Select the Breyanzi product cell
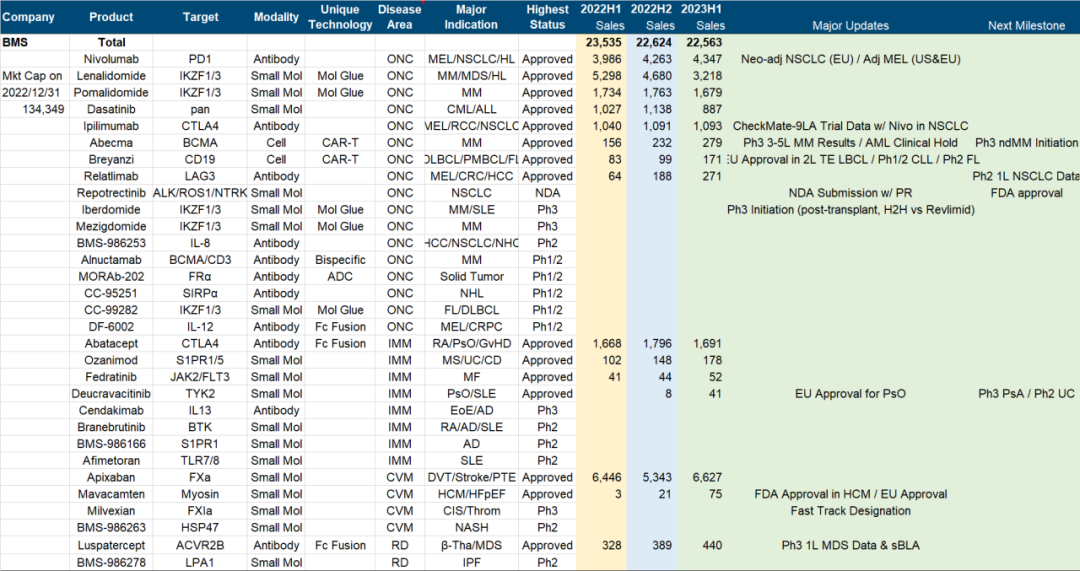This screenshot has width=1080, height=571. 111,159
